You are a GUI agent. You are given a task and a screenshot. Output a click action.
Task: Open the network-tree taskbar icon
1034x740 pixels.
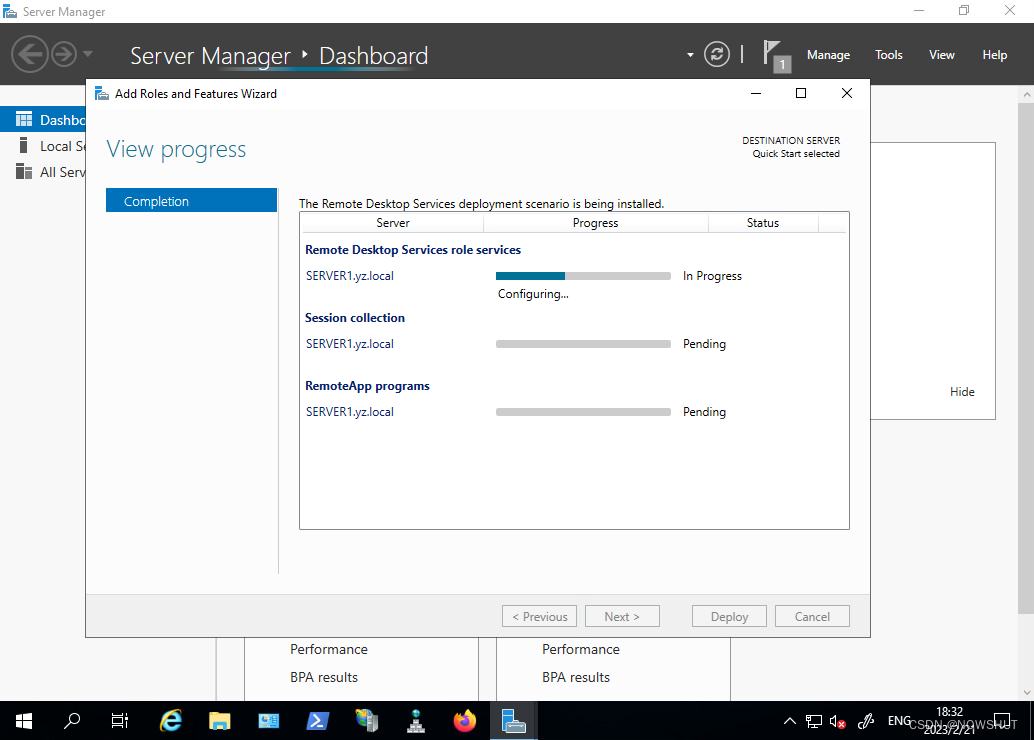416,721
